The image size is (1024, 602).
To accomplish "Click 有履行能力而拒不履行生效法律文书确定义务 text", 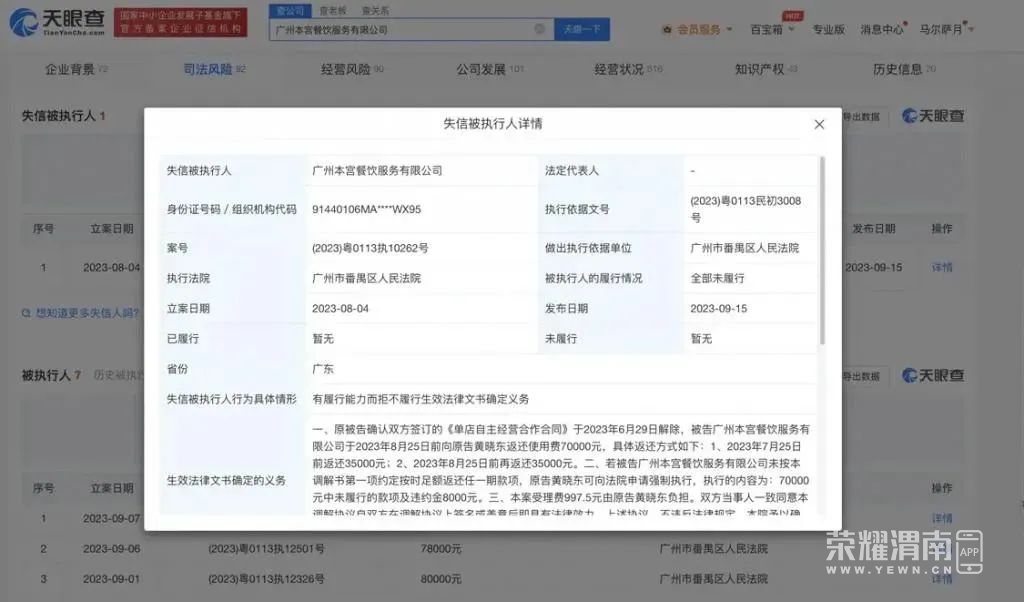I will 421,399.
